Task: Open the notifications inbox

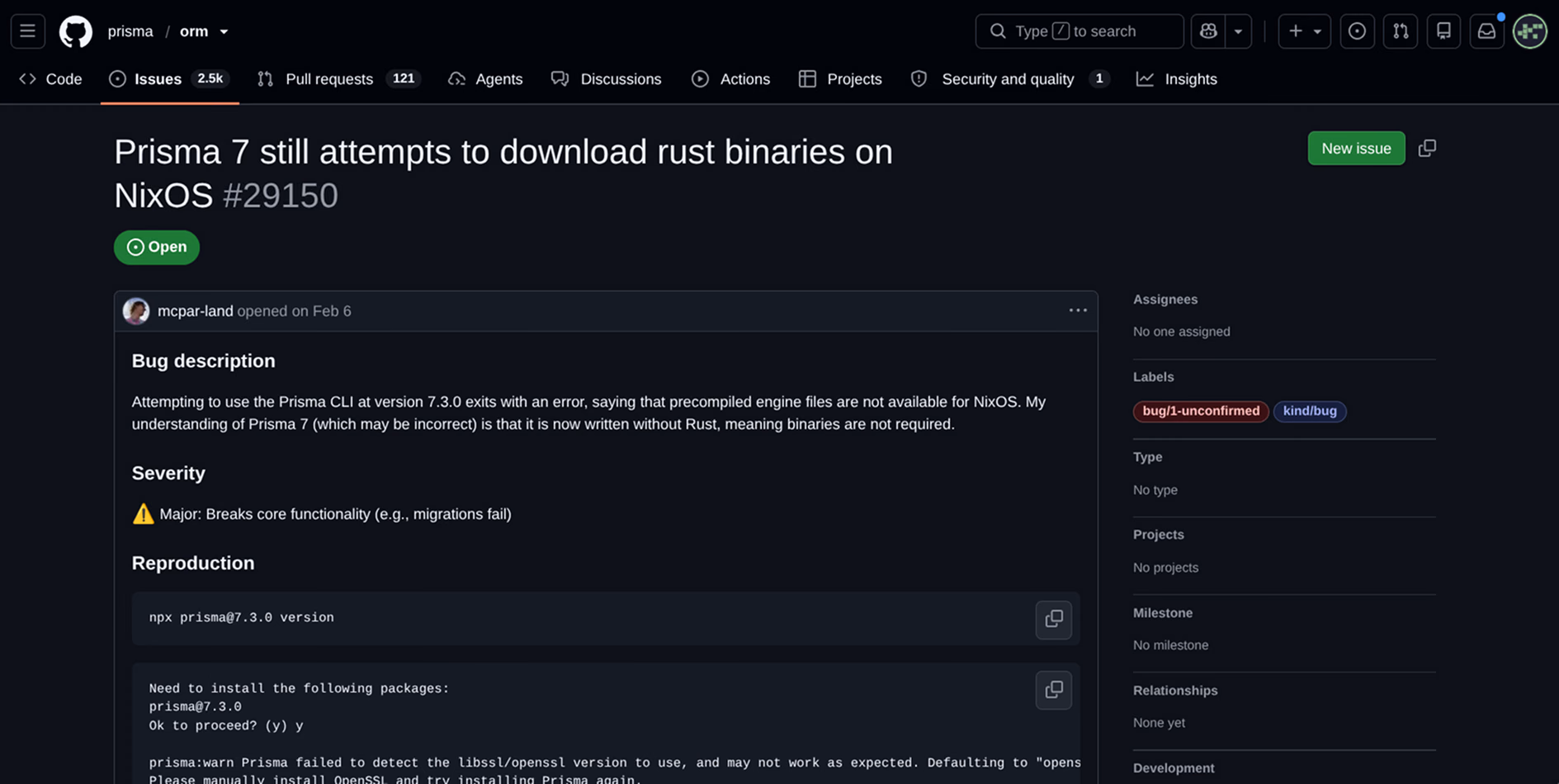Action: click(1486, 31)
